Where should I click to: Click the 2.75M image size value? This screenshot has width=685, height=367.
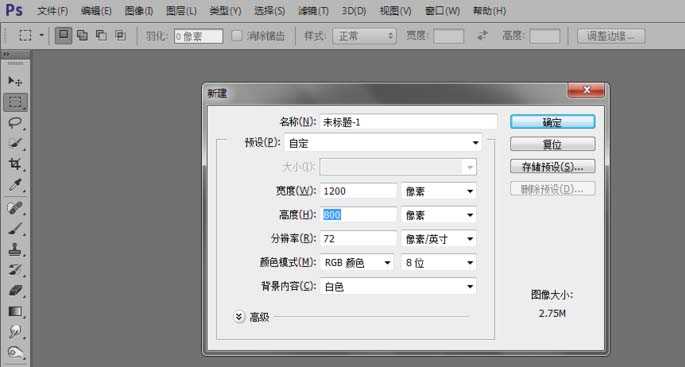(552, 313)
